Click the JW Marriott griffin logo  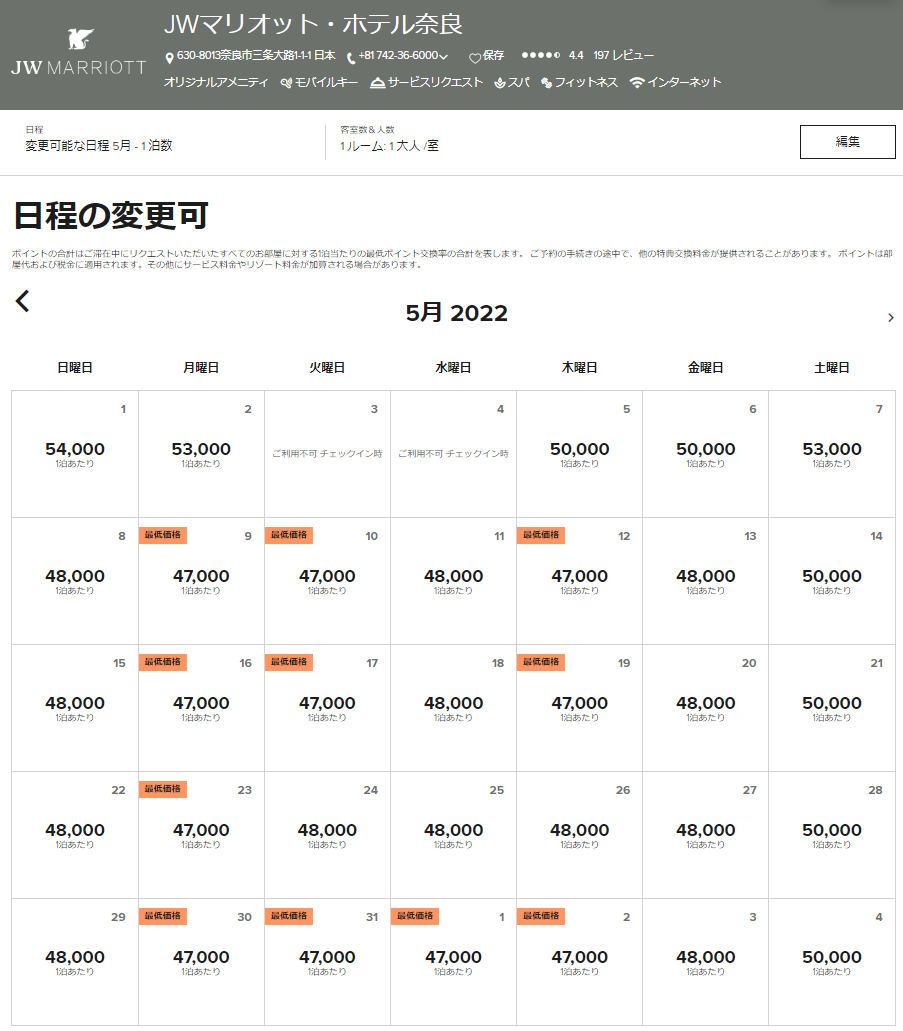point(78,41)
